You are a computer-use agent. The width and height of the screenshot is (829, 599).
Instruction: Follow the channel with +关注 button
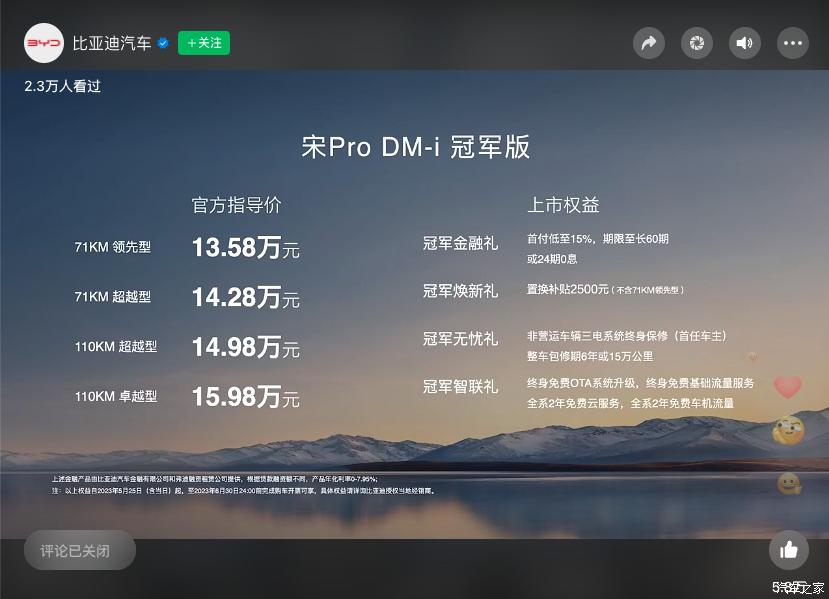coord(204,43)
